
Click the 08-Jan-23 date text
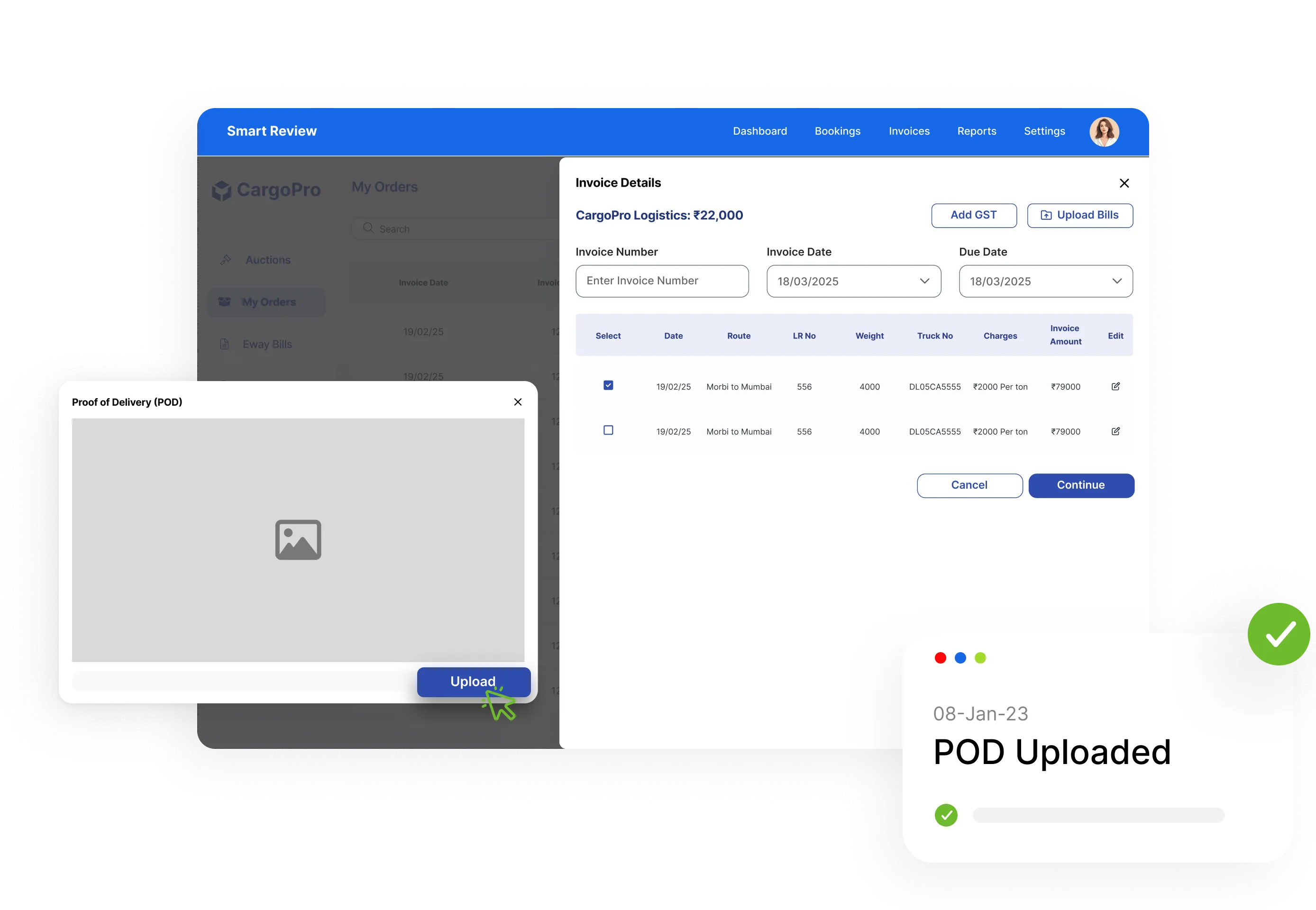click(x=980, y=714)
